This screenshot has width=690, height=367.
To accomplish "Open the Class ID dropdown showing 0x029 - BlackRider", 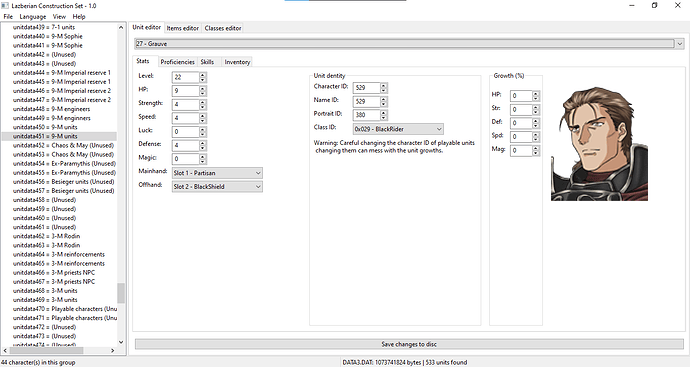I will (398, 129).
